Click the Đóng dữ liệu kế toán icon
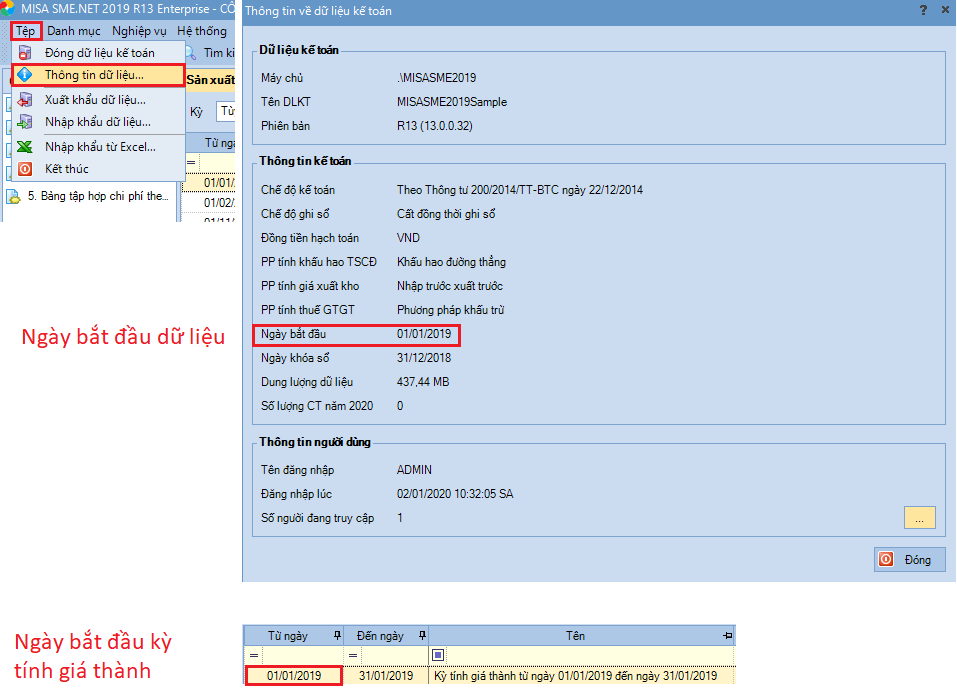Viewport: 957px width, 688px height. (x=25, y=53)
